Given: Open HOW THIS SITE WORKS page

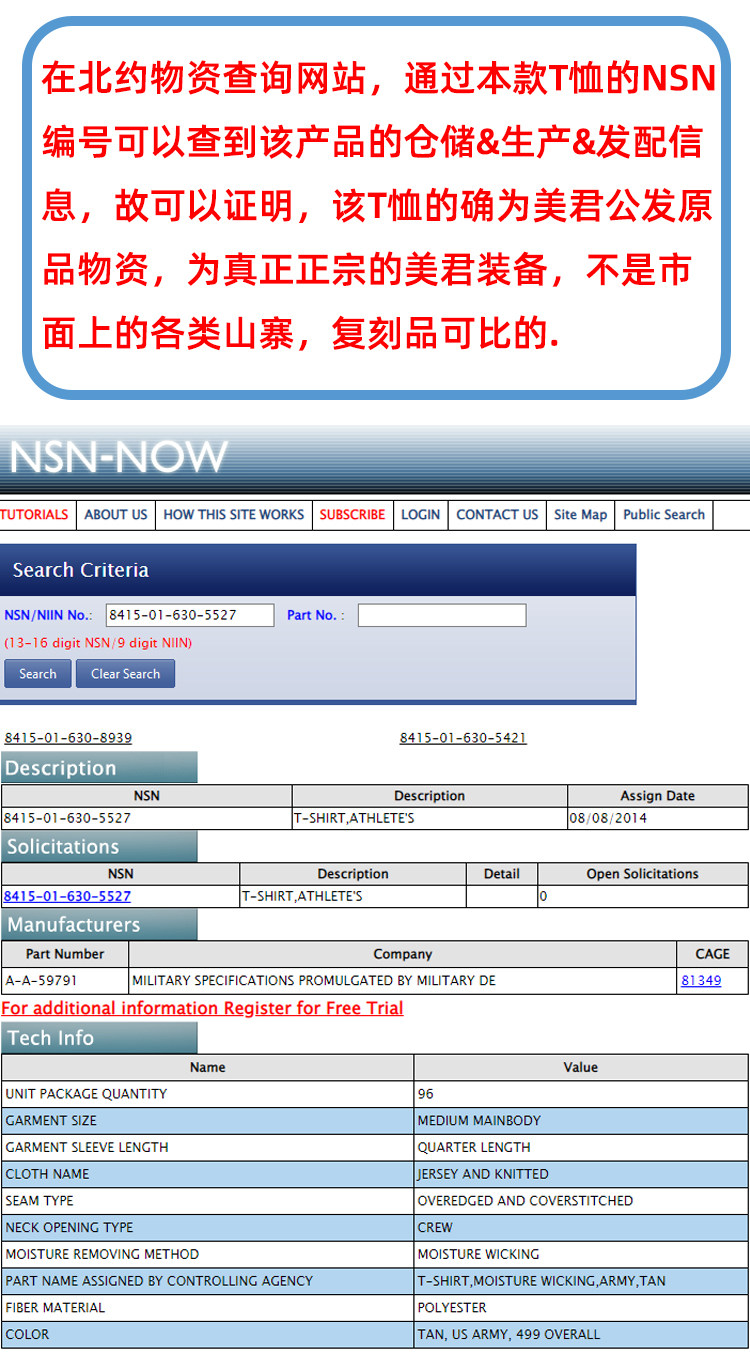Looking at the screenshot, I should pos(233,515).
